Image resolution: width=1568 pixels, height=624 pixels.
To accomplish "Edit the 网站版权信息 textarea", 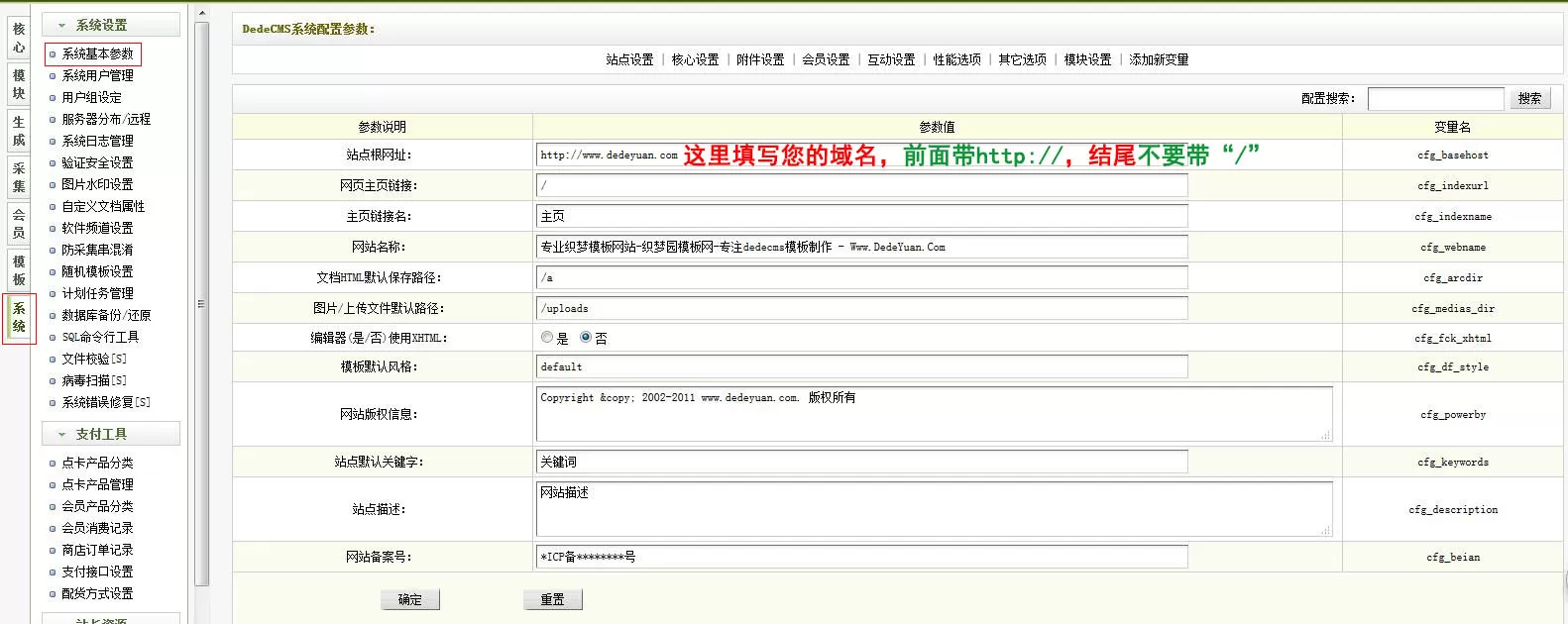I will 934,413.
